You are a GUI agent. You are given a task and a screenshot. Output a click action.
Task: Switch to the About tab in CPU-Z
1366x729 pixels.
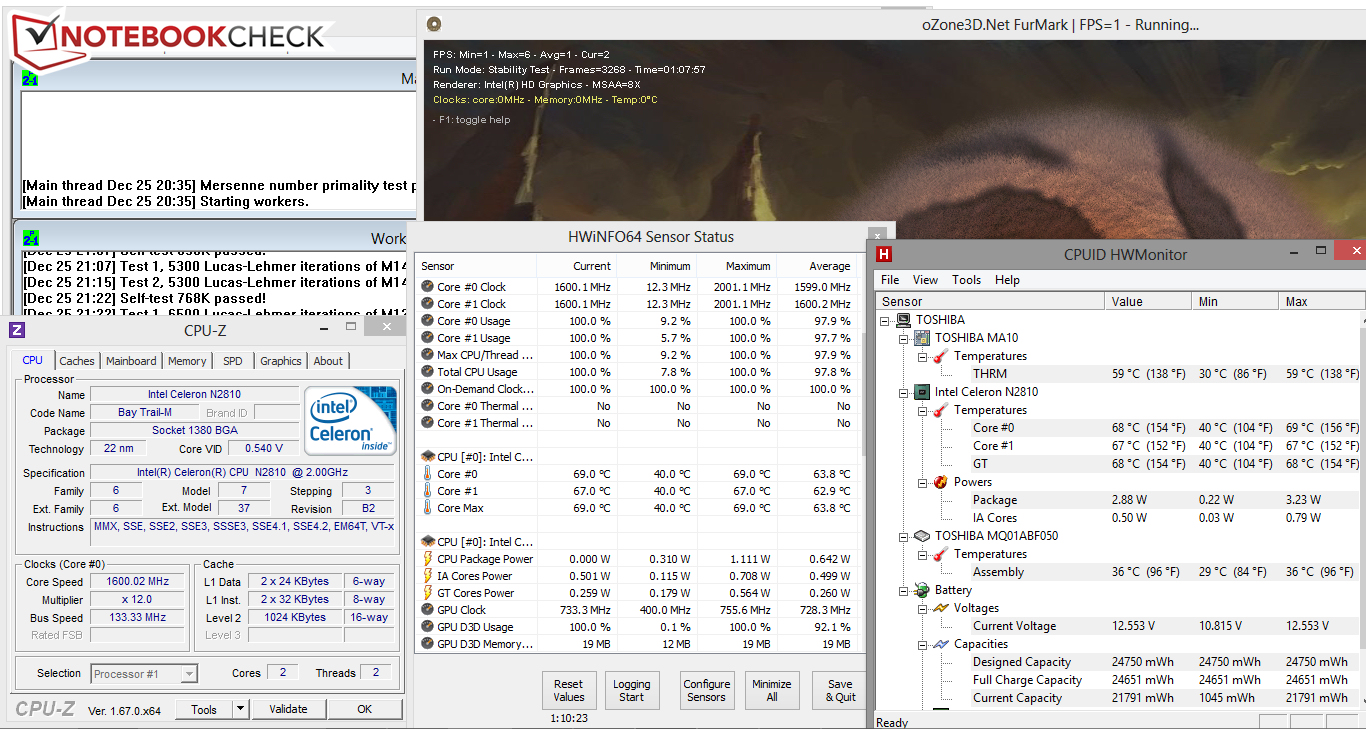click(328, 361)
